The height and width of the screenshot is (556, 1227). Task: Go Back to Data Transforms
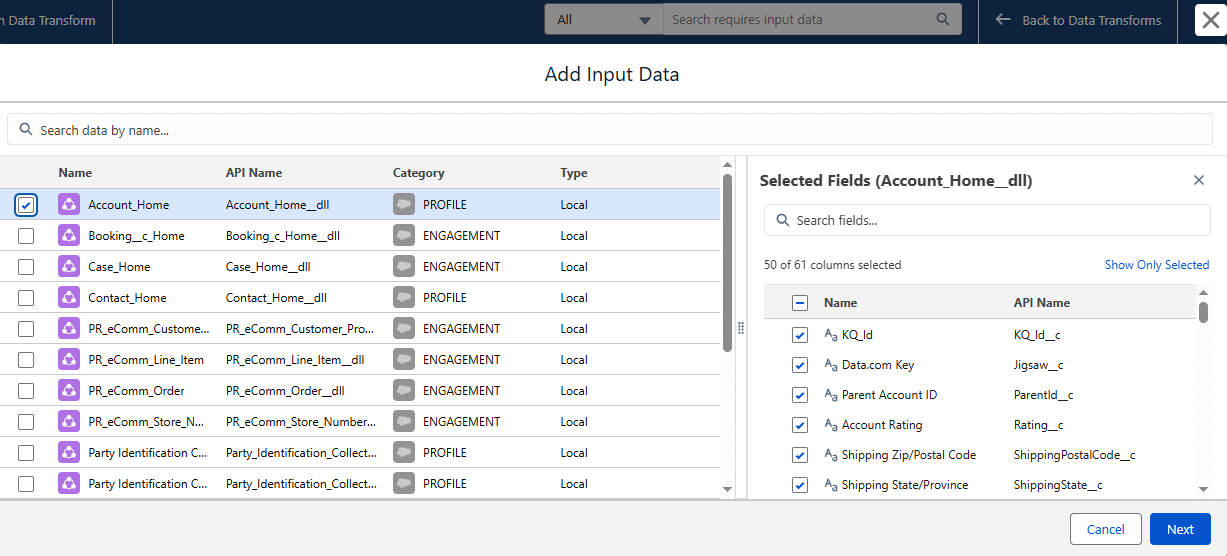click(x=1079, y=20)
